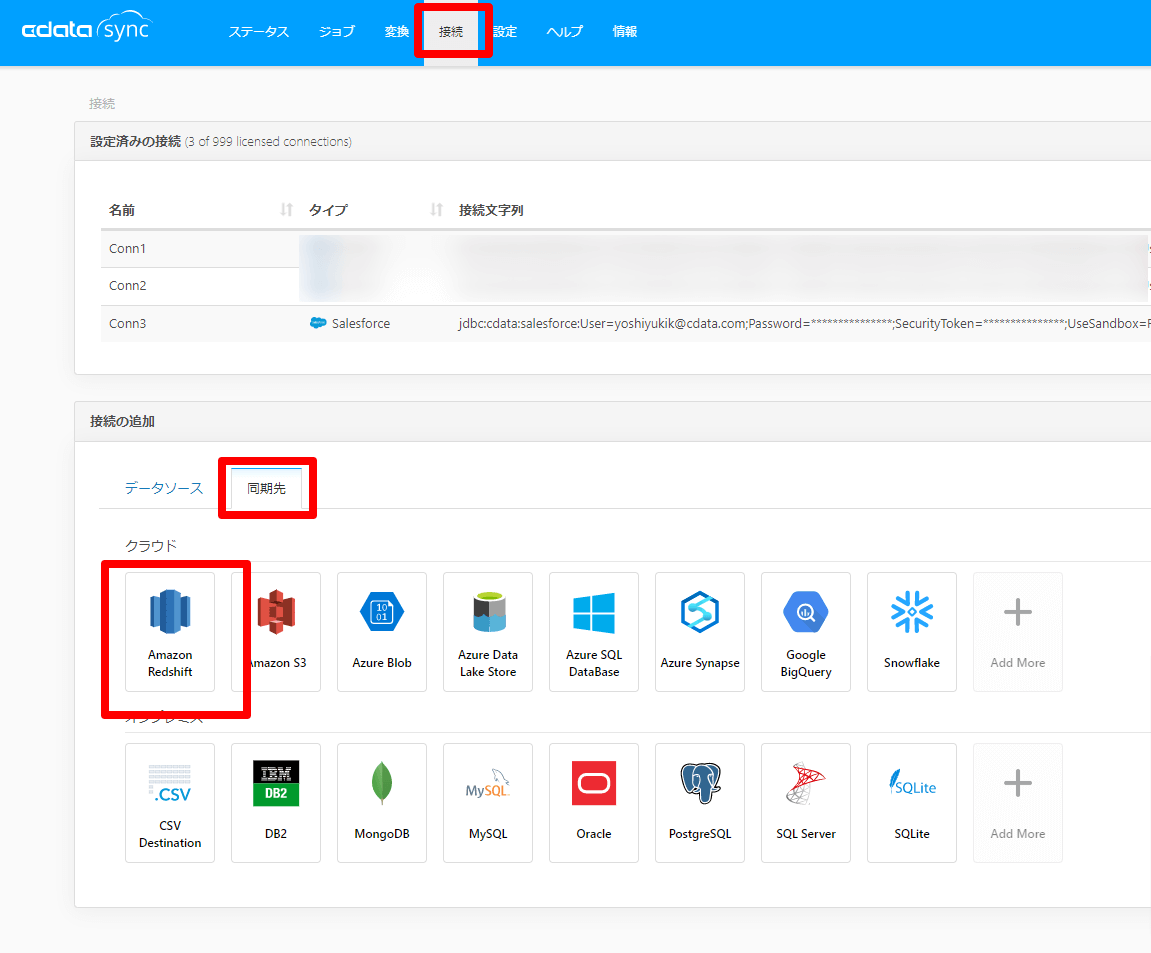Image resolution: width=1151 pixels, height=953 pixels.
Task: Sort connections by the 名前 column arrows
Action: tap(286, 210)
